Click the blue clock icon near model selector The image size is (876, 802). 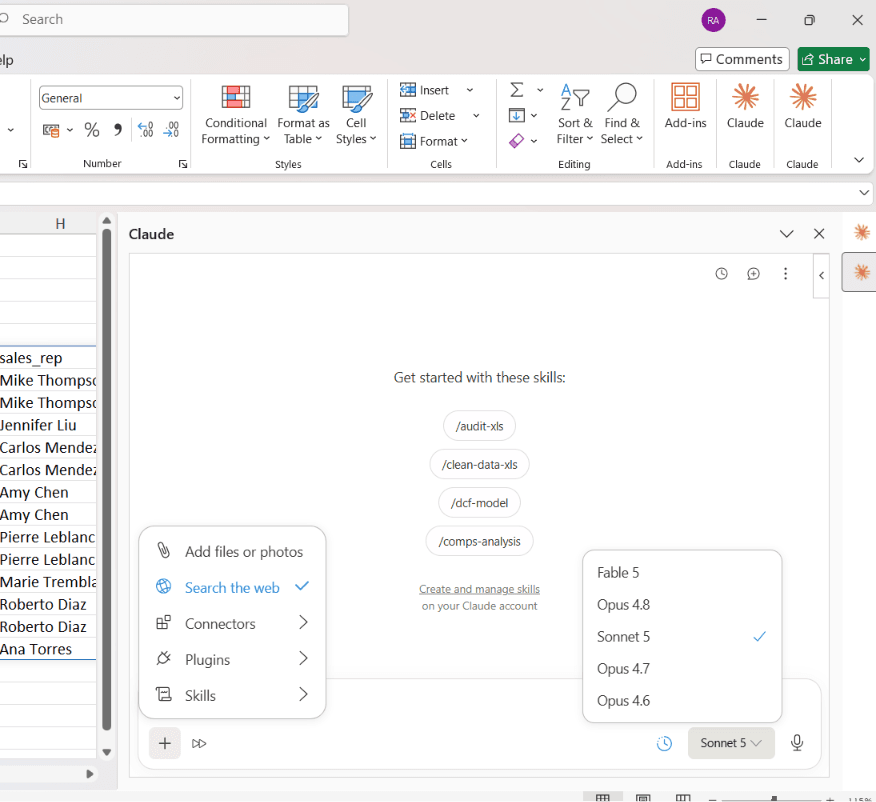pyautogui.click(x=664, y=743)
